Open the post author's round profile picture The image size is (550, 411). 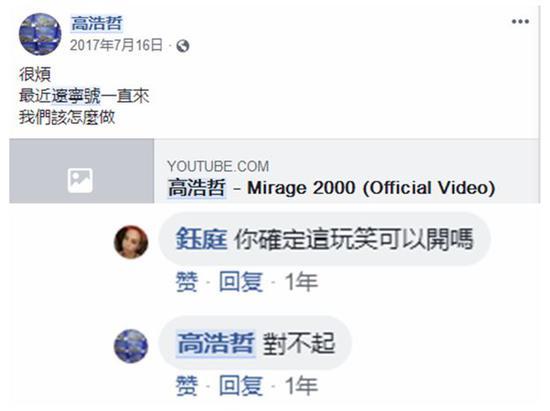click(x=40, y=34)
